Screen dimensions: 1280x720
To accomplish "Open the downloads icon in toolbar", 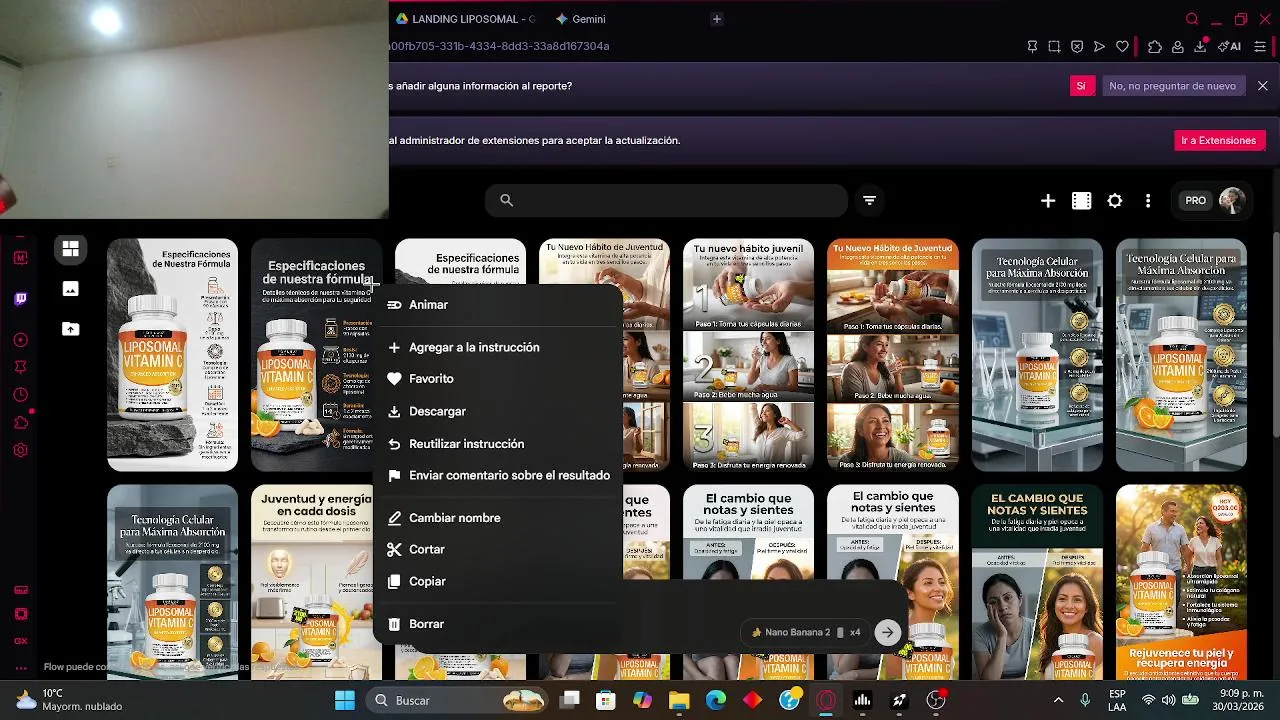I will (1201, 46).
